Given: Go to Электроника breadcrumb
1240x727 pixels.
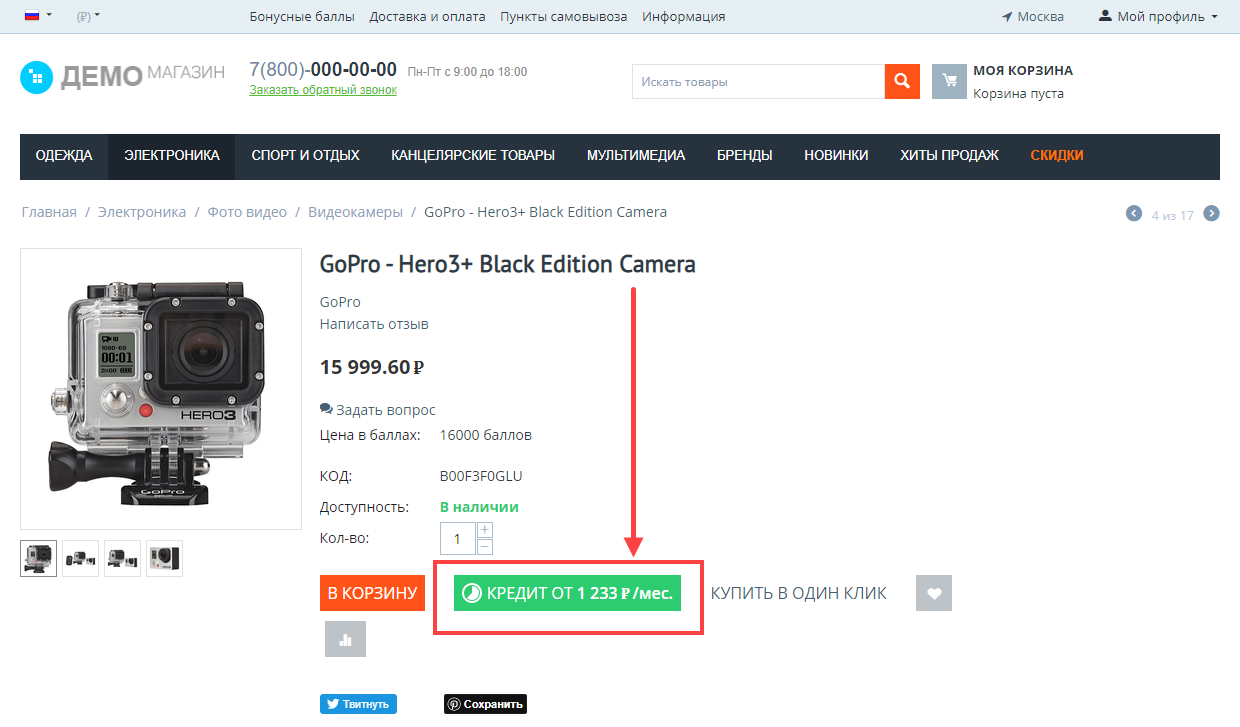Looking at the screenshot, I should [x=142, y=212].
